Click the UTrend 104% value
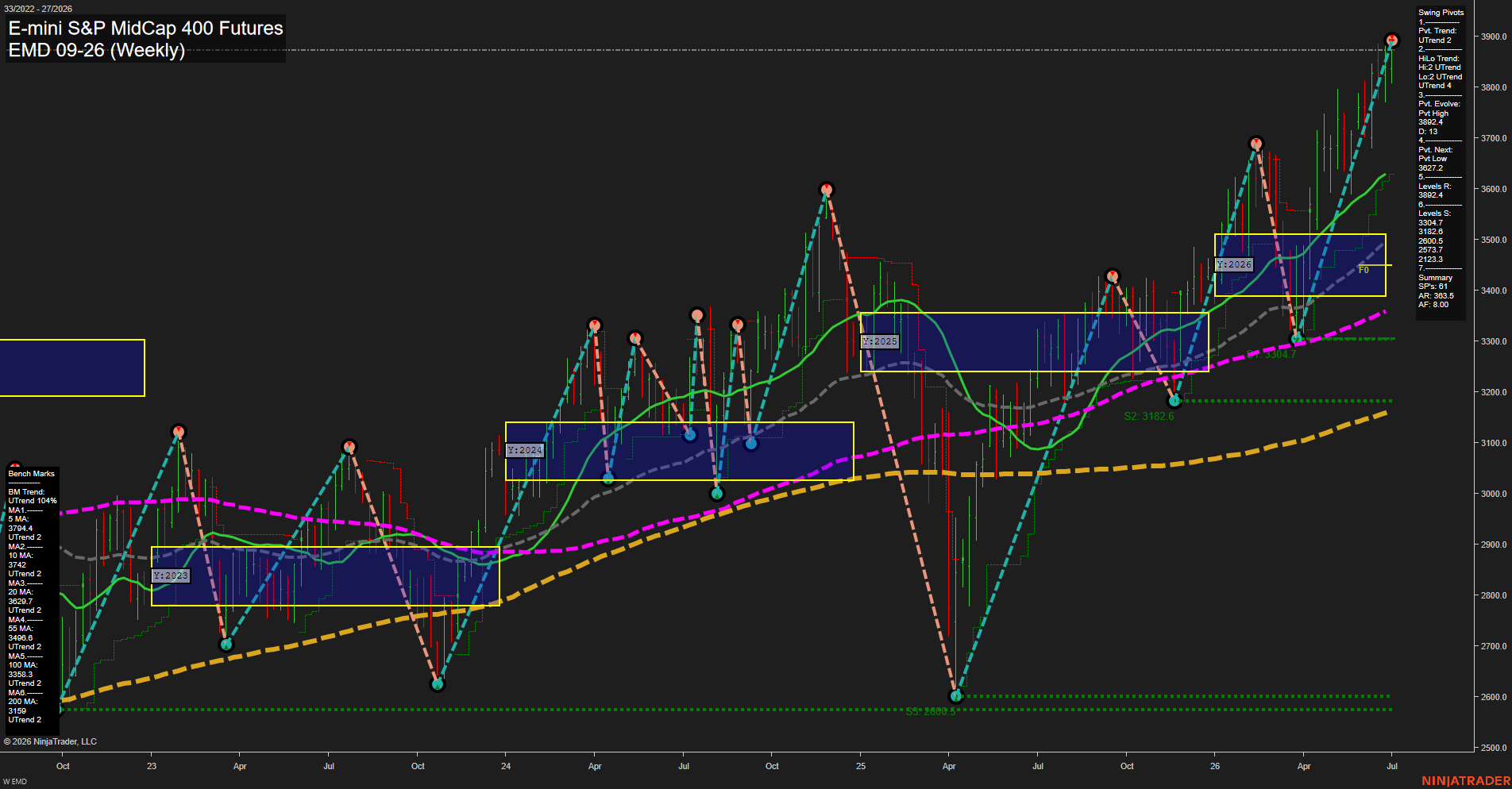 pos(33,501)
